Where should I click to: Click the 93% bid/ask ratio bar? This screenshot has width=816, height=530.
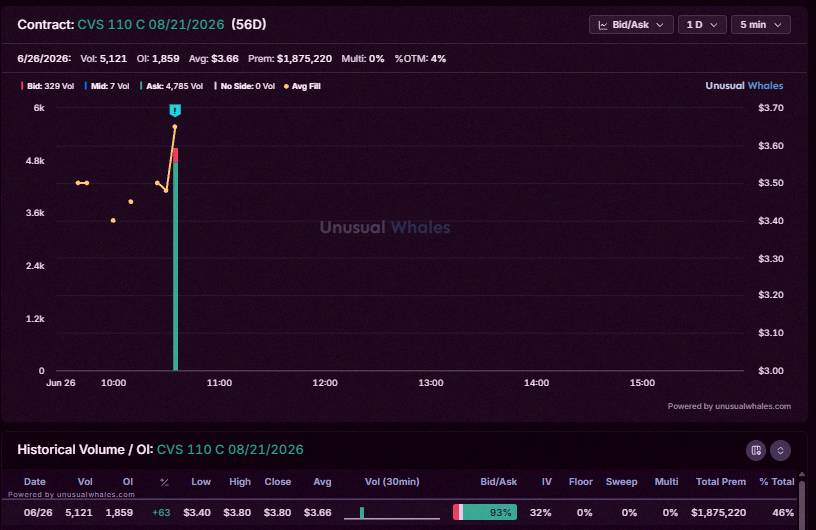click(484, 512)
